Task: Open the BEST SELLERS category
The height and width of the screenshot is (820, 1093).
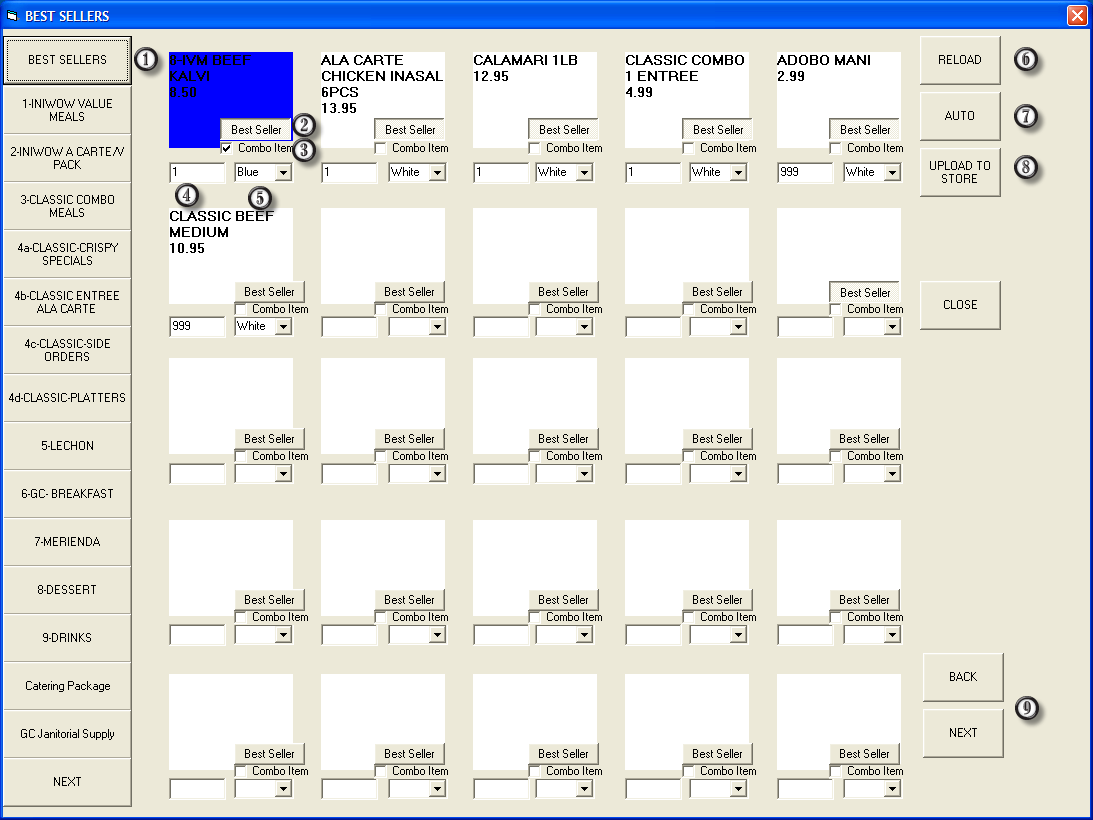Action: click(67, 60)
